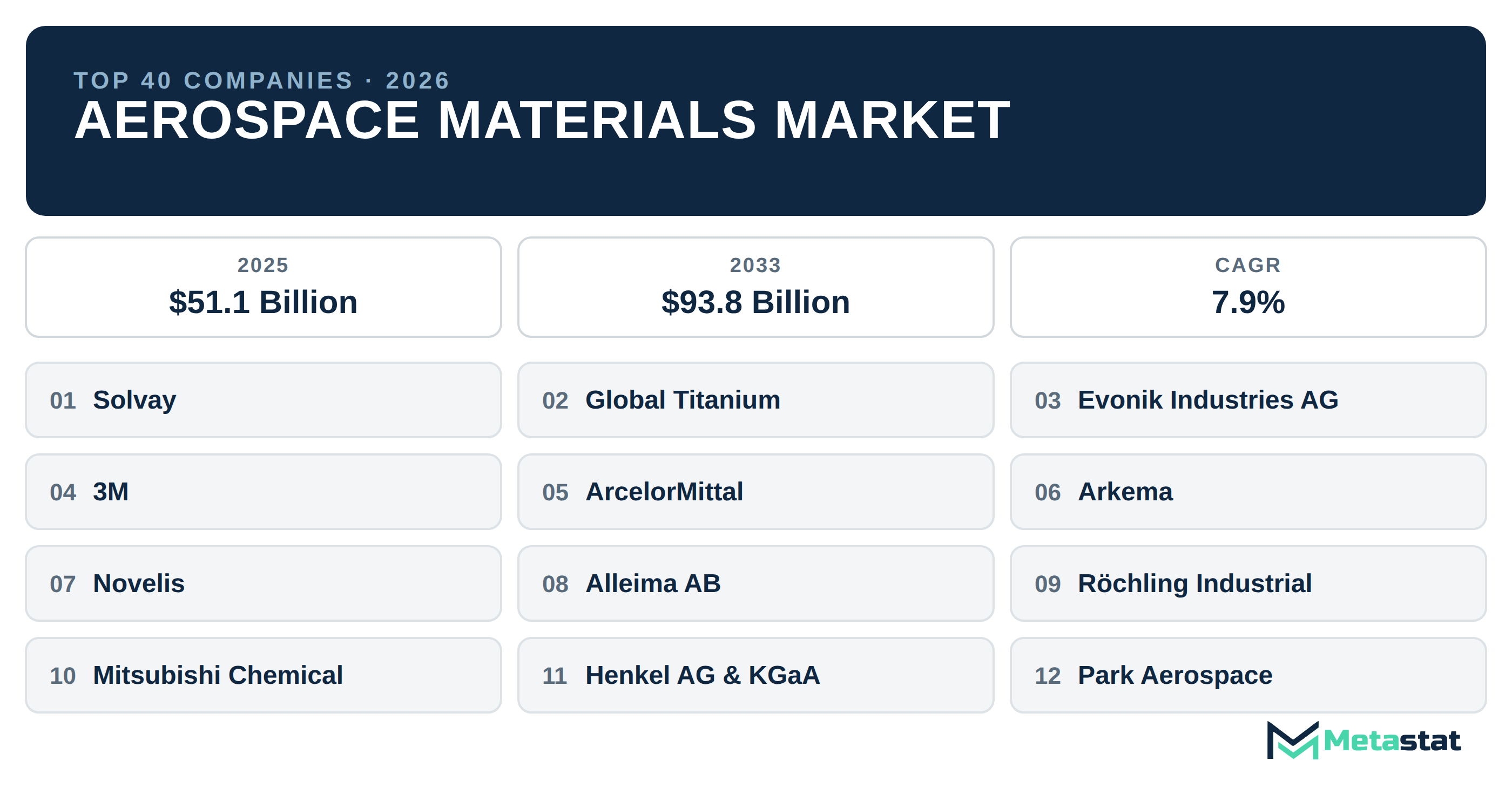The width and height of the screenshot is (1512, 788).
Task: Click the Metastat logo icon
Action: (1292, 740)
